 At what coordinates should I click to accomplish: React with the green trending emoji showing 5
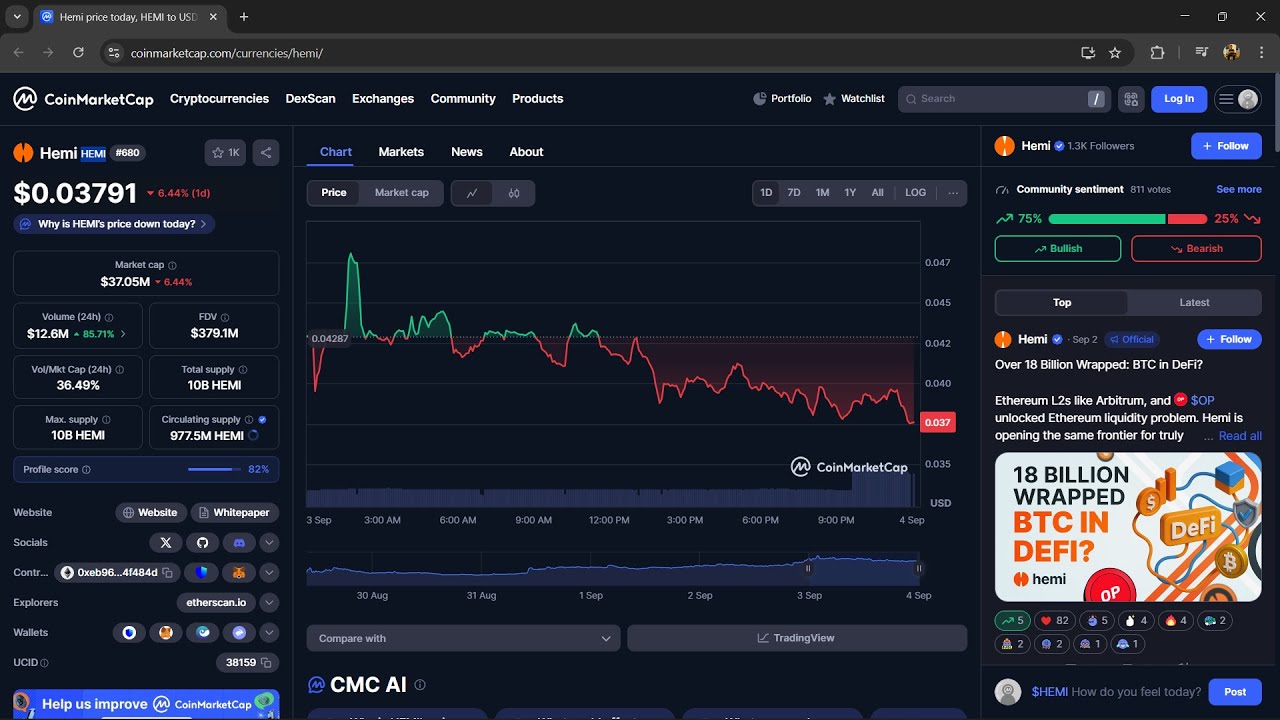tap(1013, 621)
